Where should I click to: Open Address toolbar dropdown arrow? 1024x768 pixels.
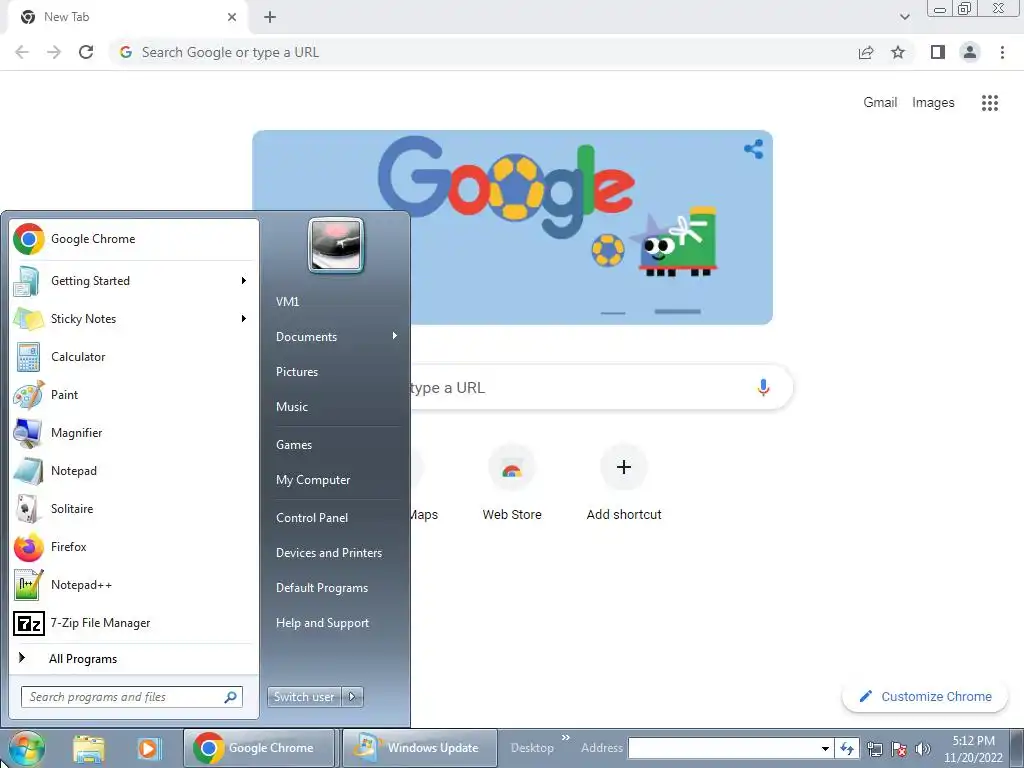pyautogui.click(x=825, y=749)
